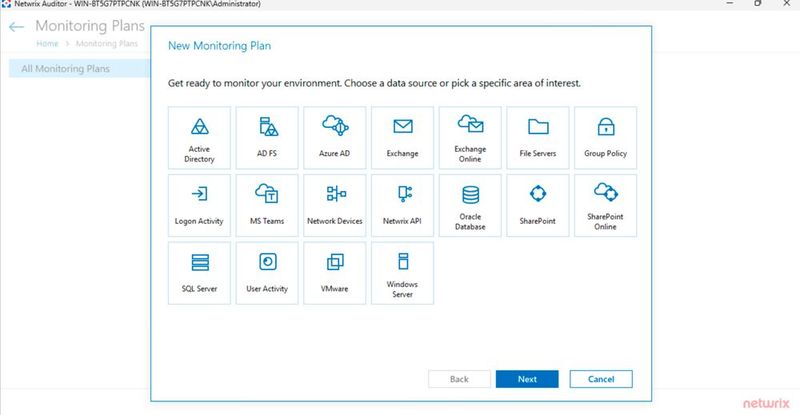Select the Oracle Database tile

(470, 206)
